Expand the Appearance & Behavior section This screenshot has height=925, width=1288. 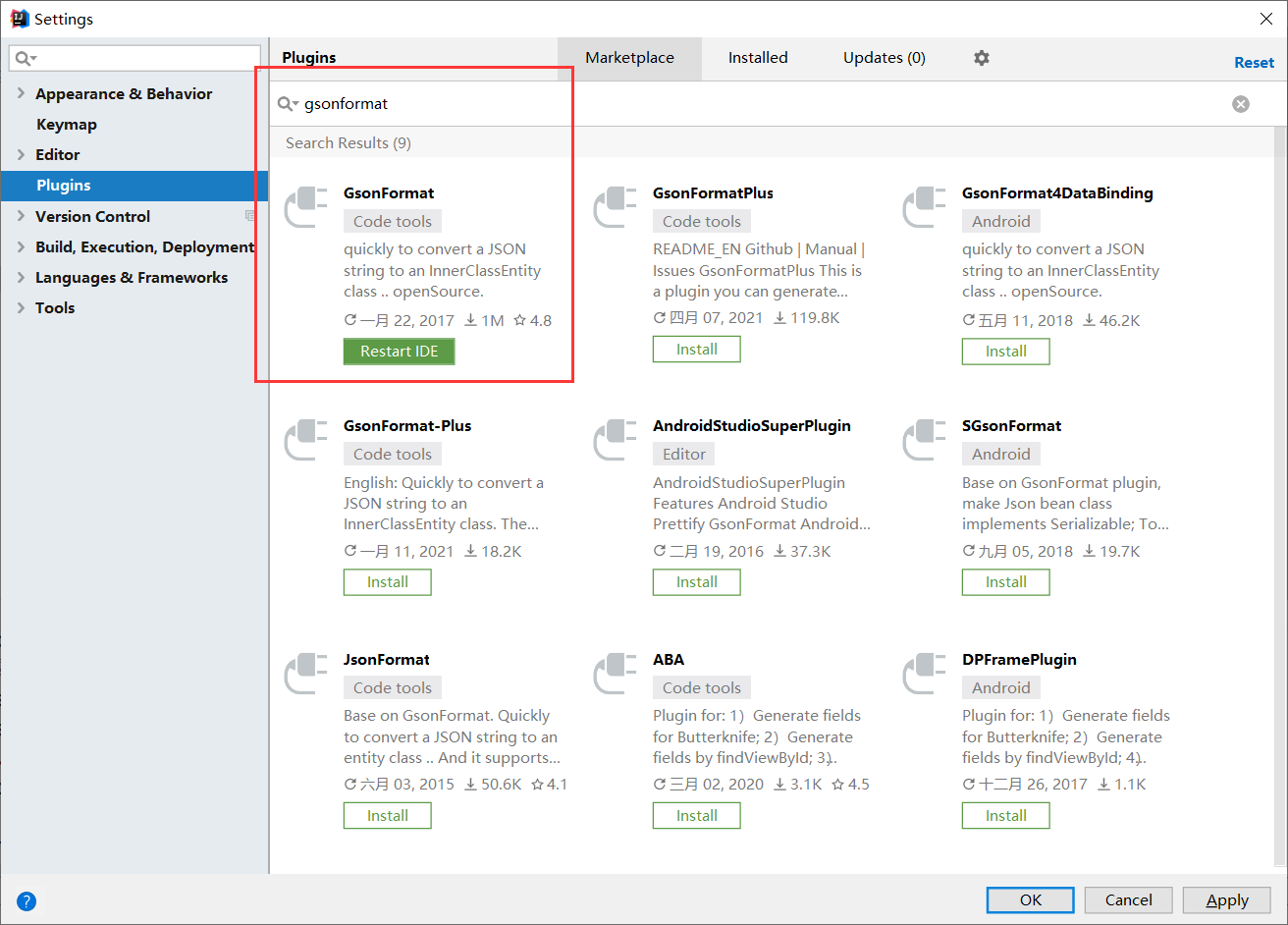pyautogui.click(x=21, y=93)
